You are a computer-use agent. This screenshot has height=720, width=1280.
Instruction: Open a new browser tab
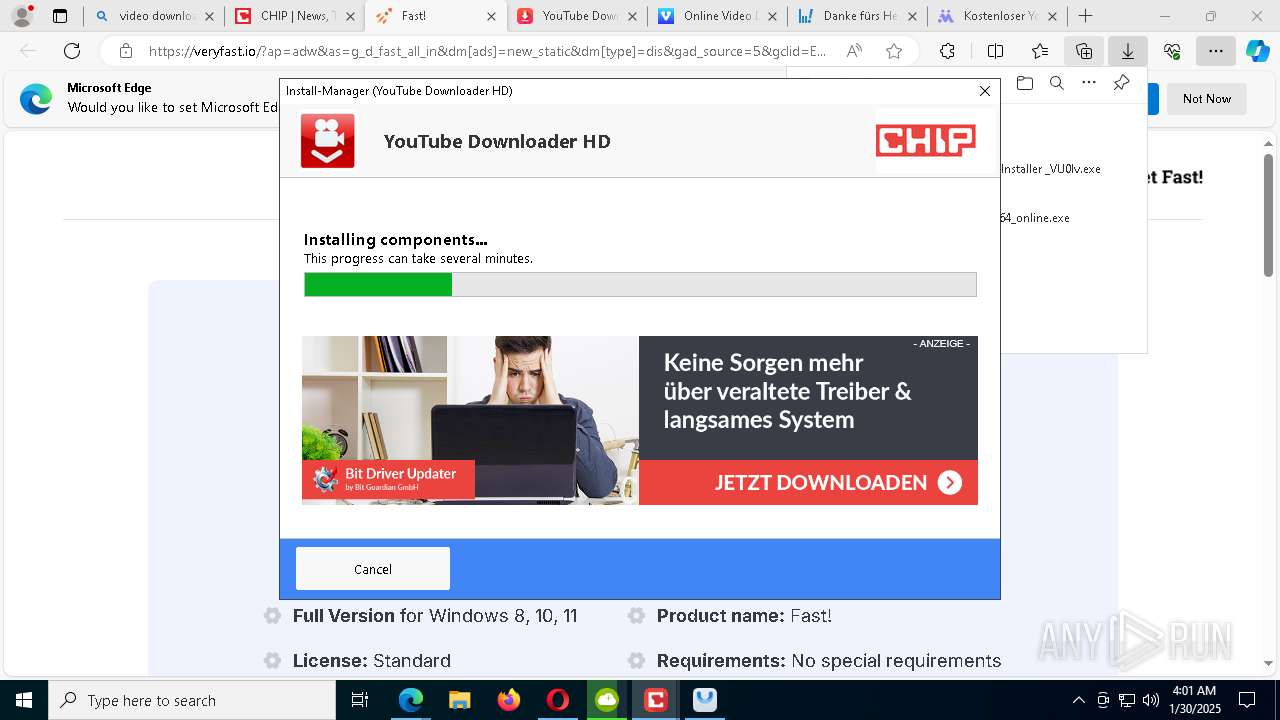(1085, 16)
